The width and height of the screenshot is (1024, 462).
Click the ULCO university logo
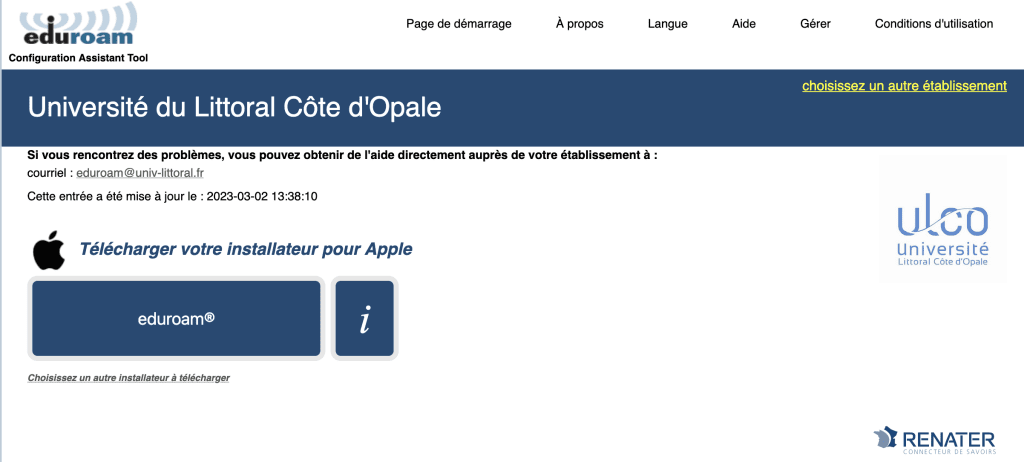[942, 233]
